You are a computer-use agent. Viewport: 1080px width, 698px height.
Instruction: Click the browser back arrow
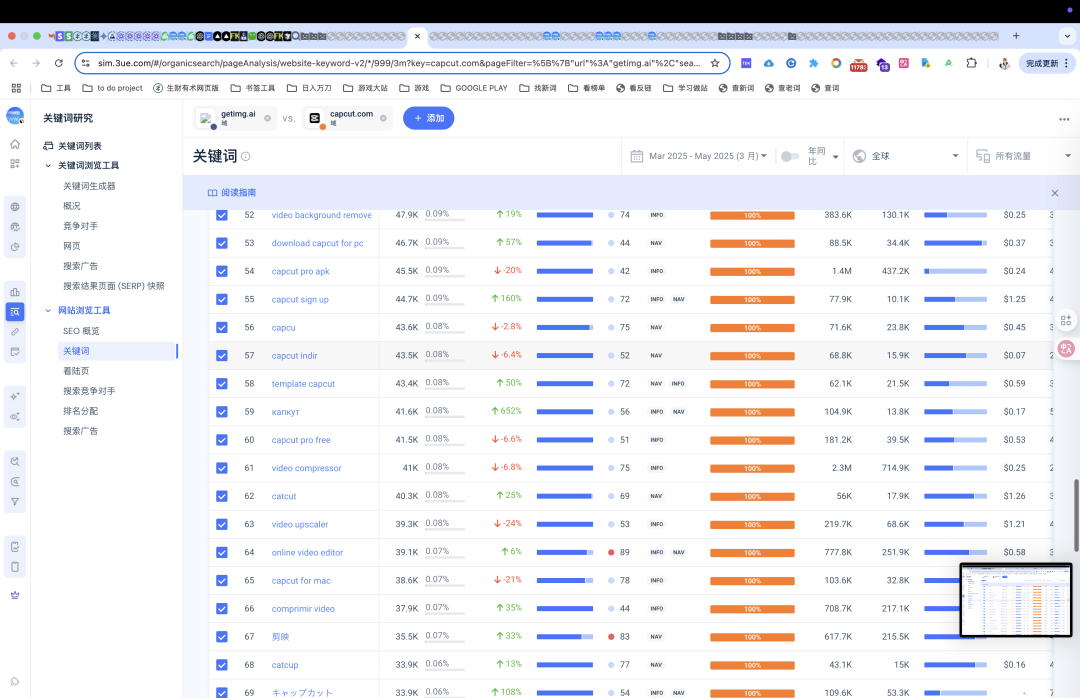tap(14, 63)
